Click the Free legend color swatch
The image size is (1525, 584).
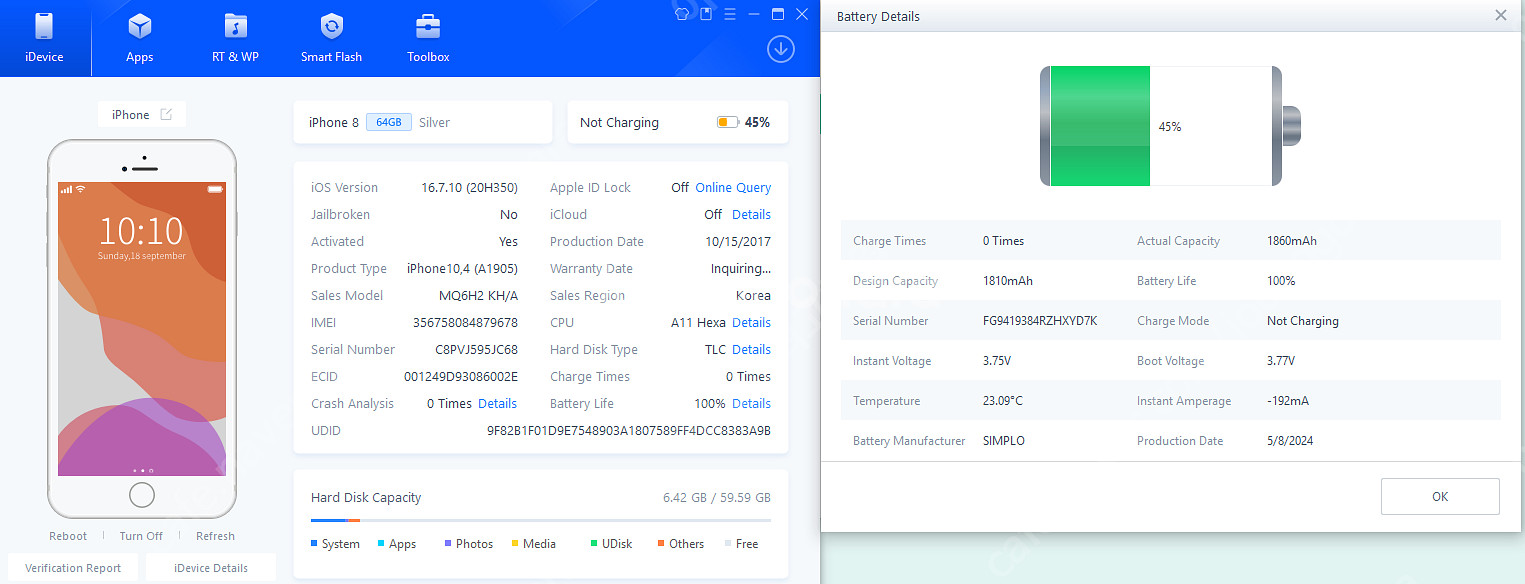[728, 544]
